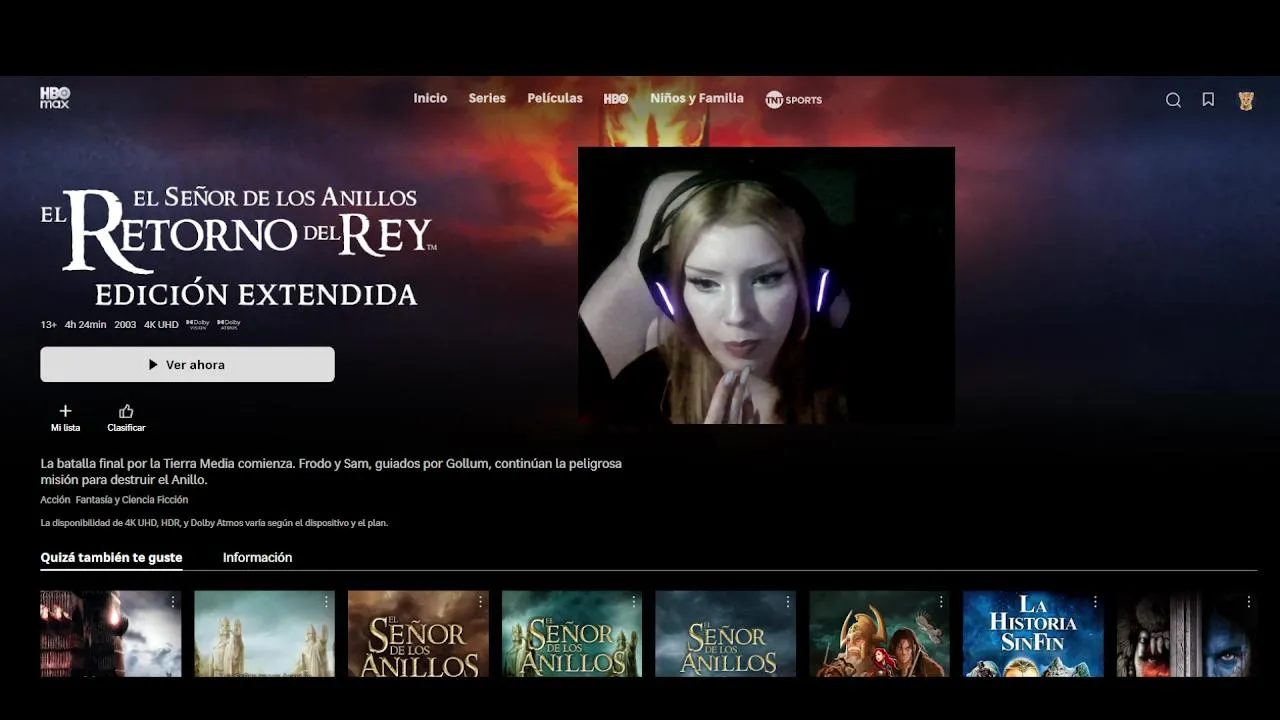This screenshot has width=1280, height=720.
Task: Open the green Señor de los Anillos thumbnail
Action: pyautogui.click(x=571, y=634)
